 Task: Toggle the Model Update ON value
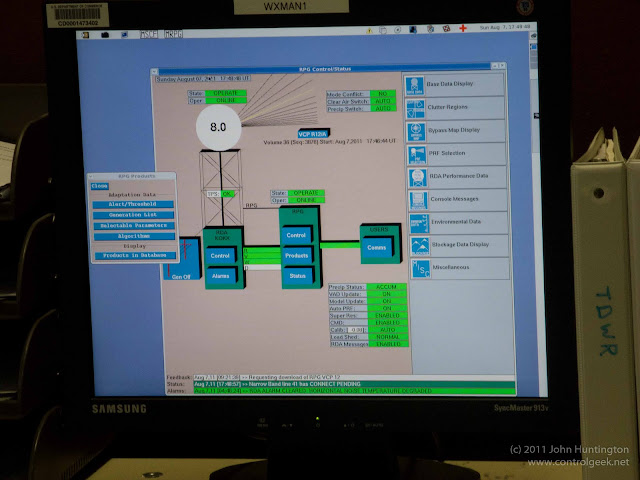tap(387, 301)
